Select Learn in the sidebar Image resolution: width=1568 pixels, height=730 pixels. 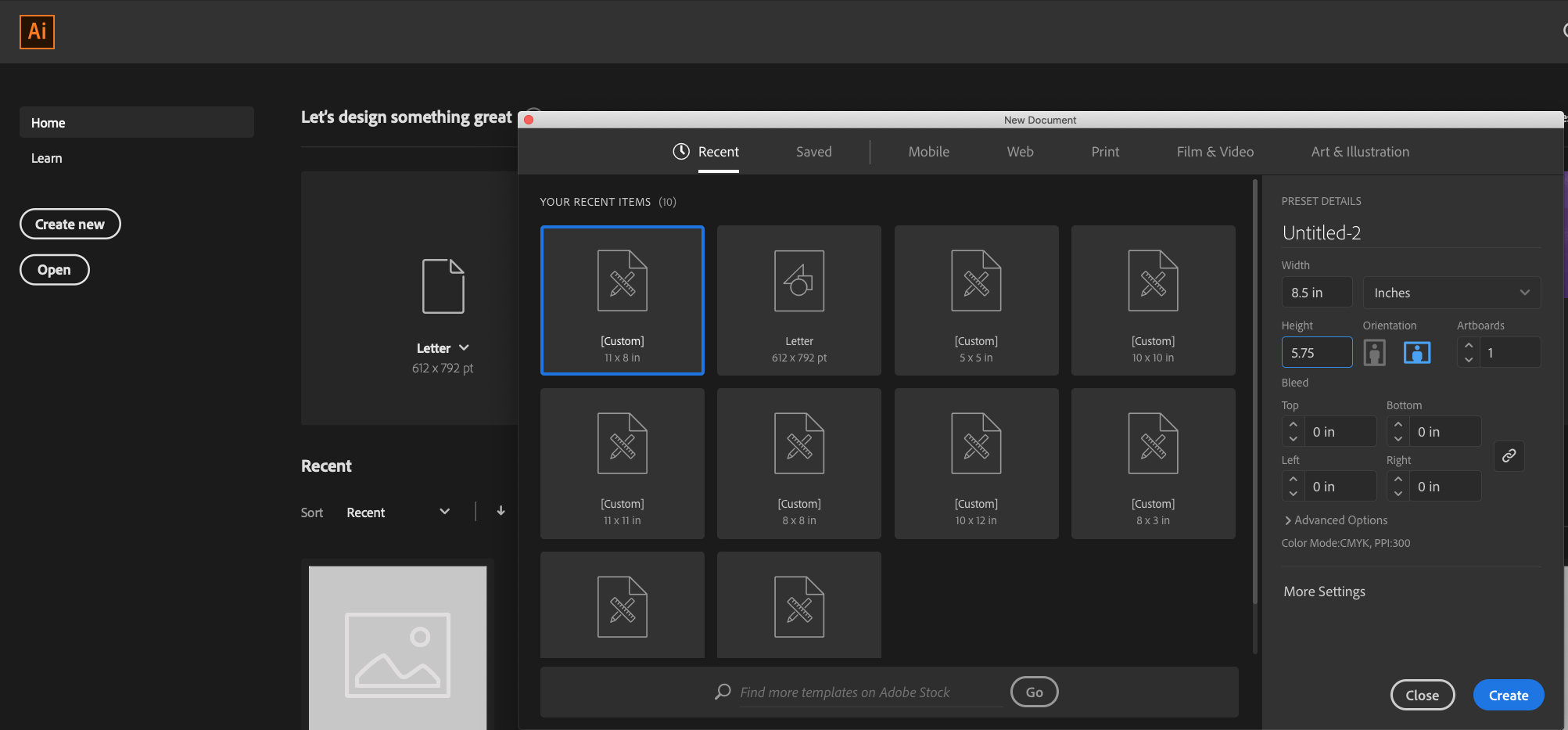(x=46, y=158)
